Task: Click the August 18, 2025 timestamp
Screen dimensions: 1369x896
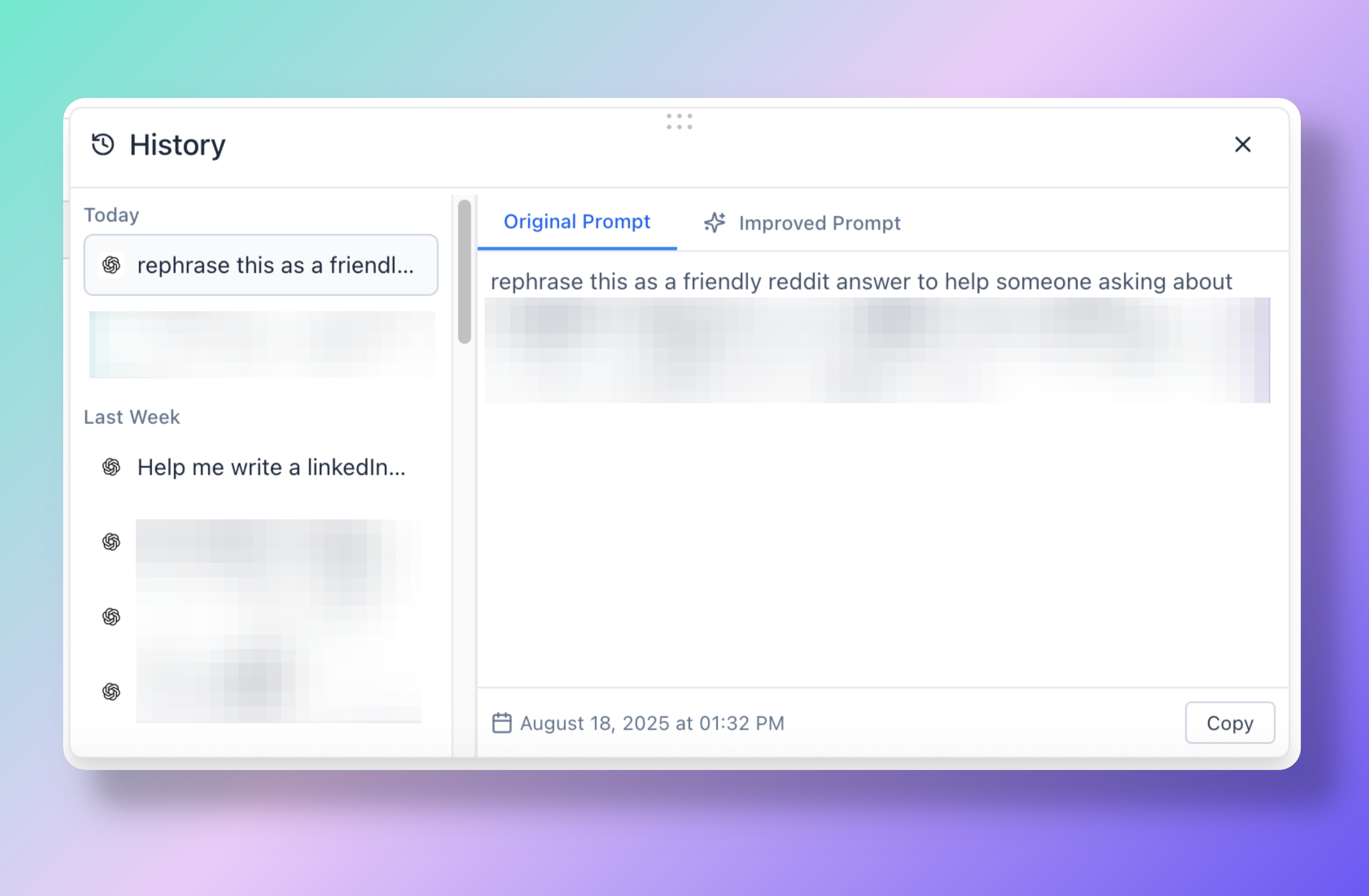Action: [652, 723]
